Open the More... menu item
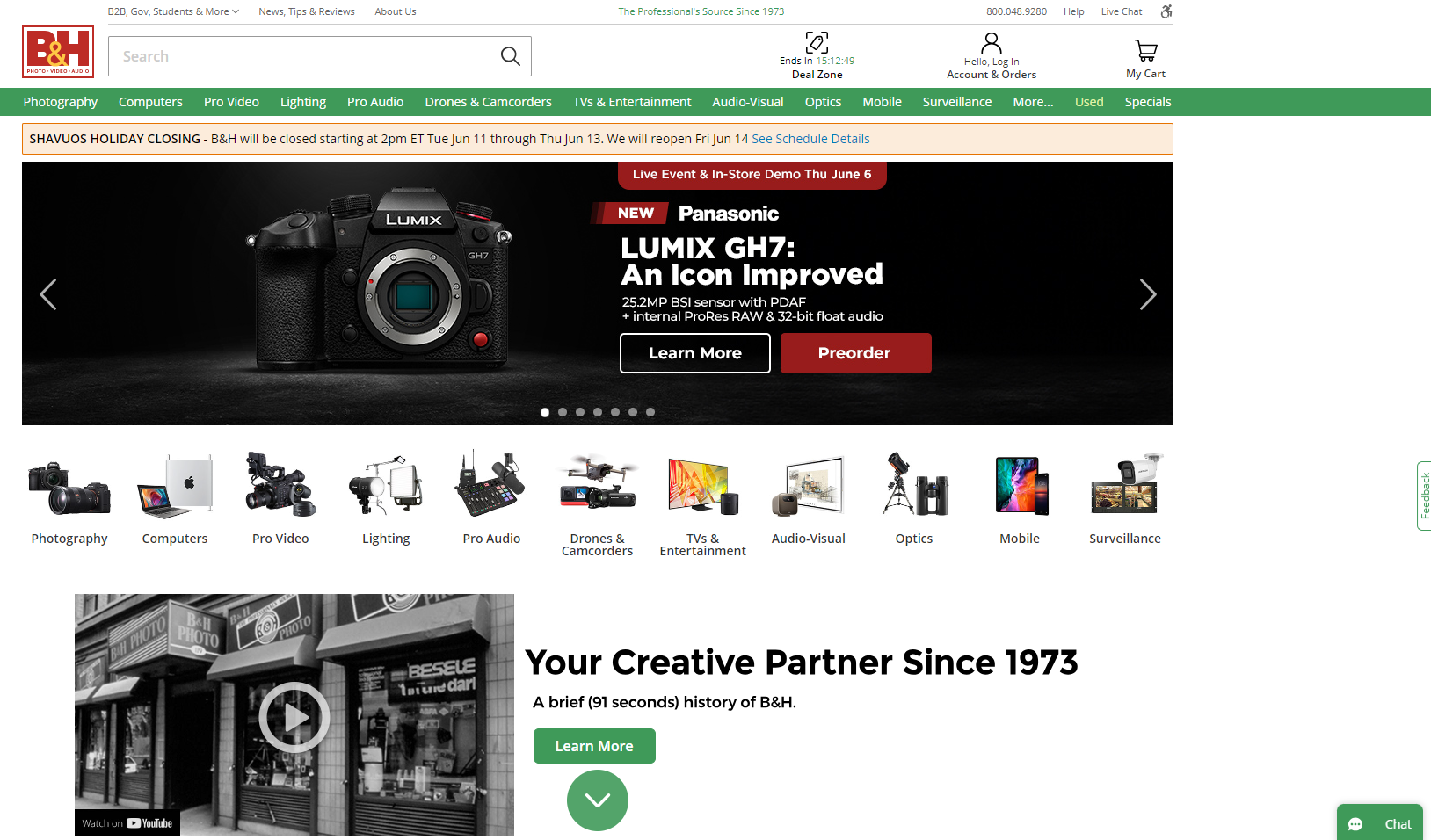This screenshot has width=1431, height=840. (1033, 102)
